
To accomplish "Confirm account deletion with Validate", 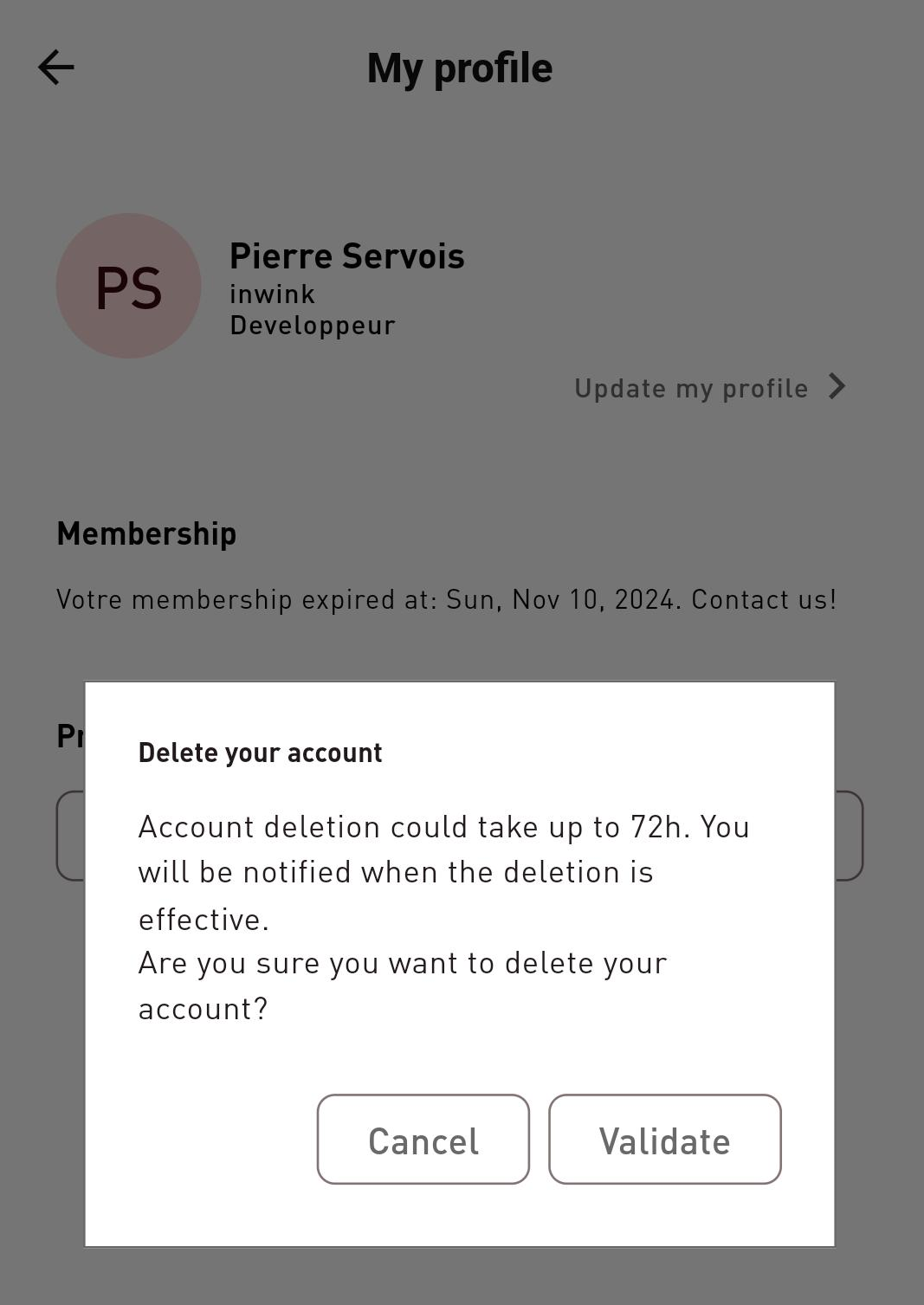I will [664, 1140].
